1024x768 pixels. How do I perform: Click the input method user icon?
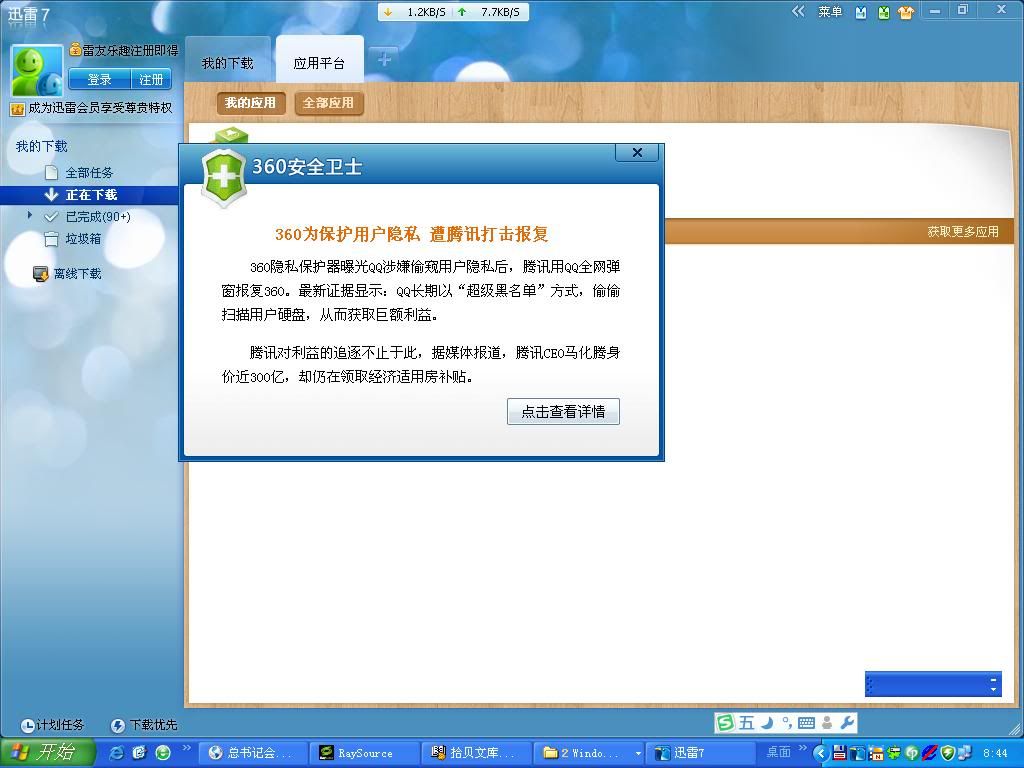(x=827, y=722)
